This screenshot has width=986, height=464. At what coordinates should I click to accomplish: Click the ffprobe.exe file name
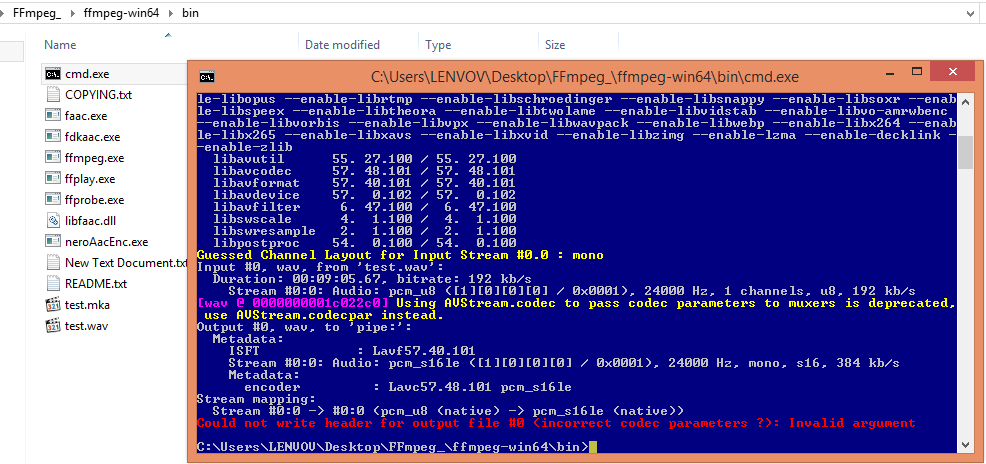[94, 200]
